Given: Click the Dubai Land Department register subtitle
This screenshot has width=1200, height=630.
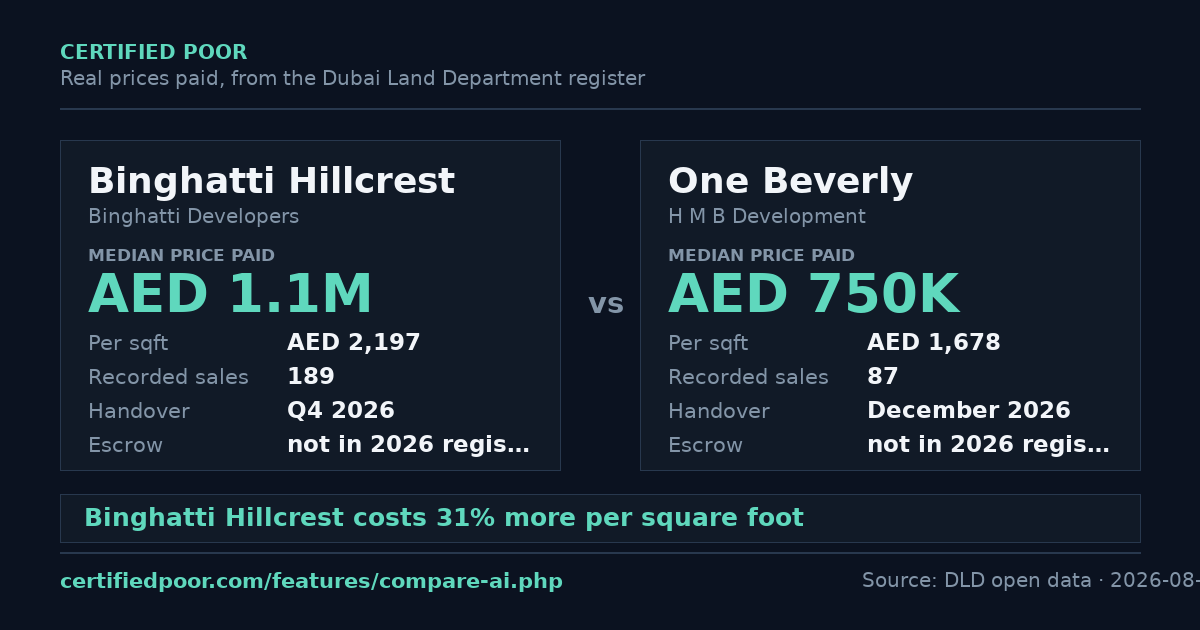Looking at the screenshot, I should [352, 79].
